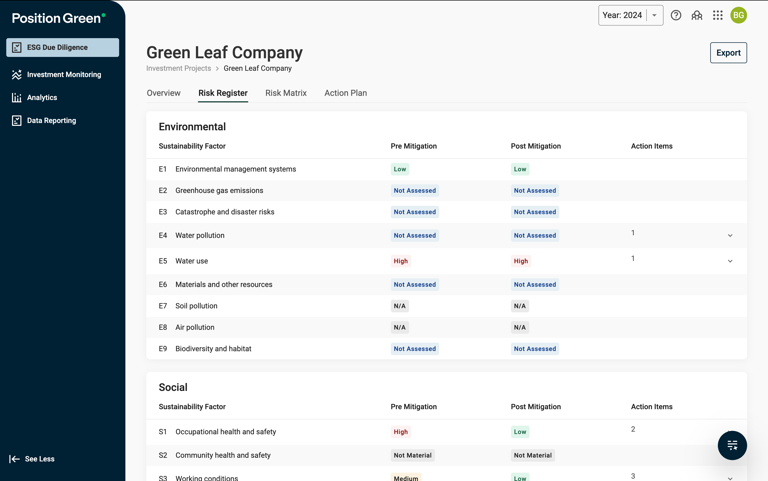
Task: Click Community health and safety factor
Action: (x=223, y=456)
